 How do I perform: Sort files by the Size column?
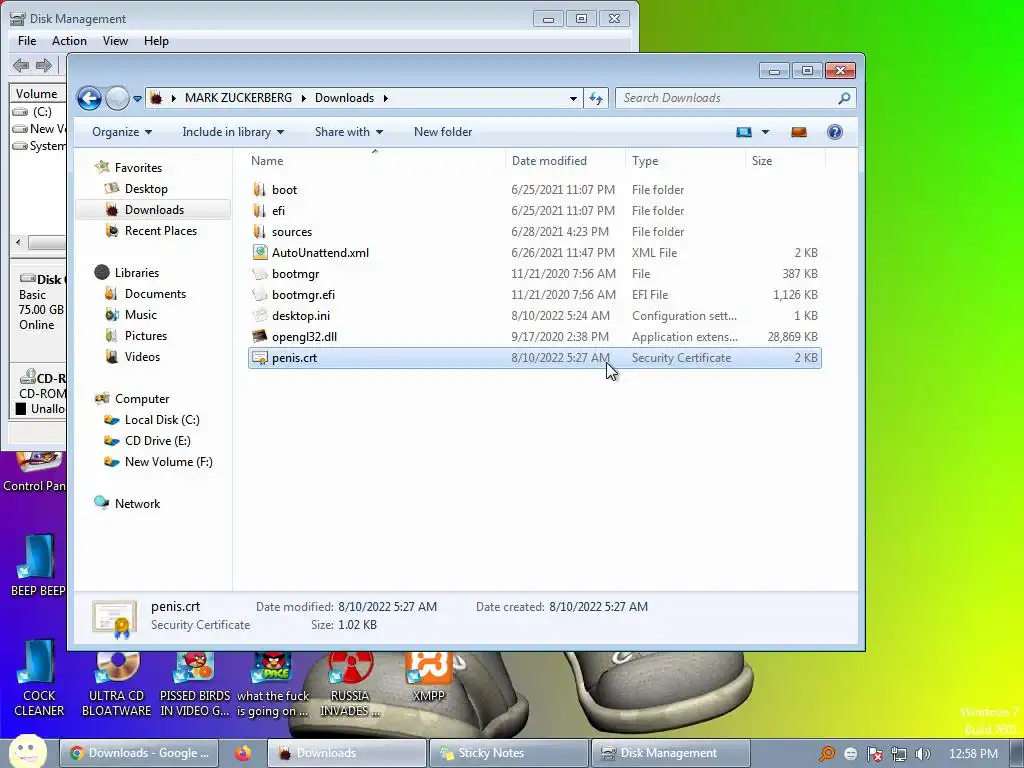coord(785,161)
